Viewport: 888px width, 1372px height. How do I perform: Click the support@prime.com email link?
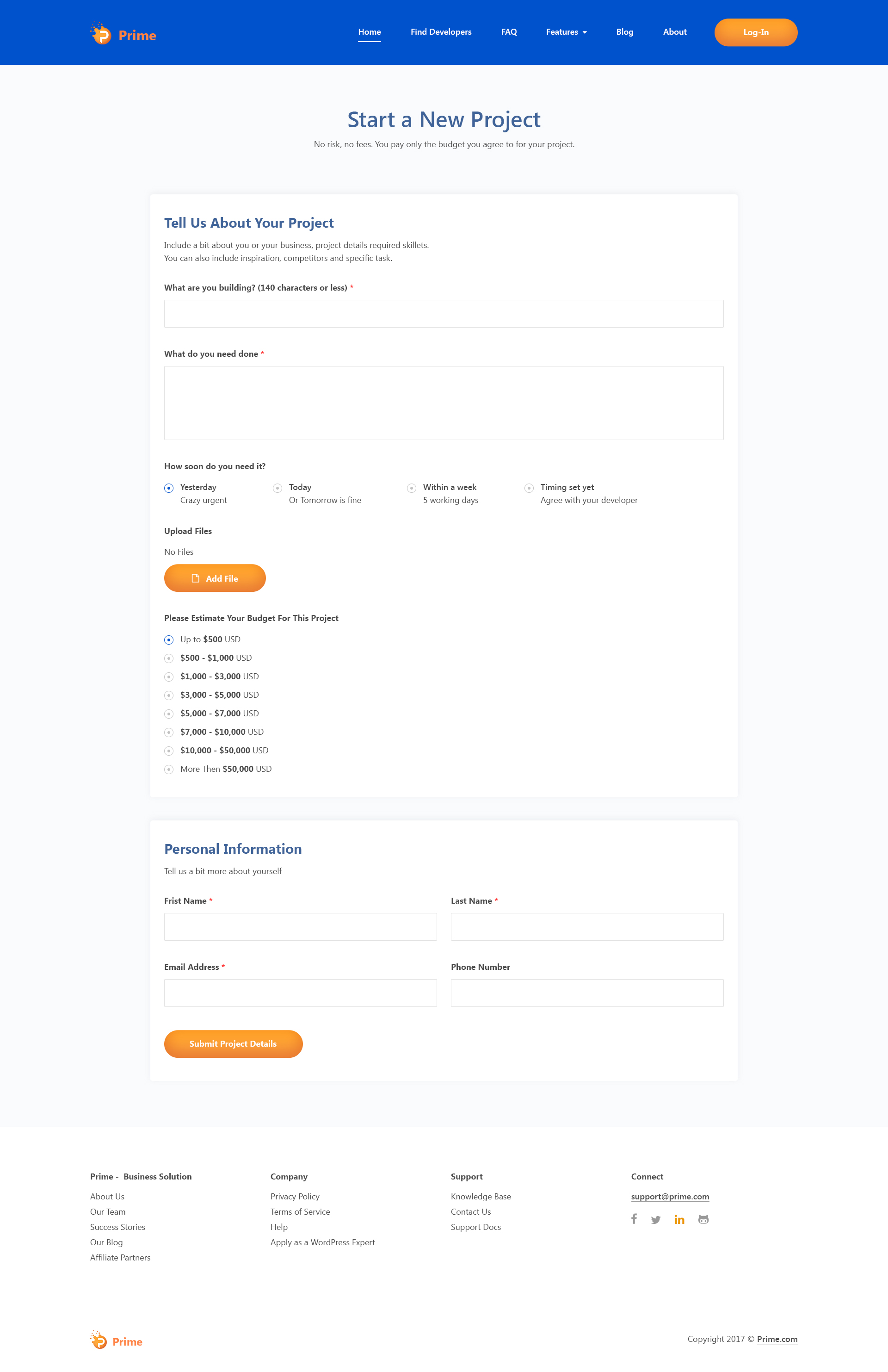pyautogui.click(x=670, y=1197)
